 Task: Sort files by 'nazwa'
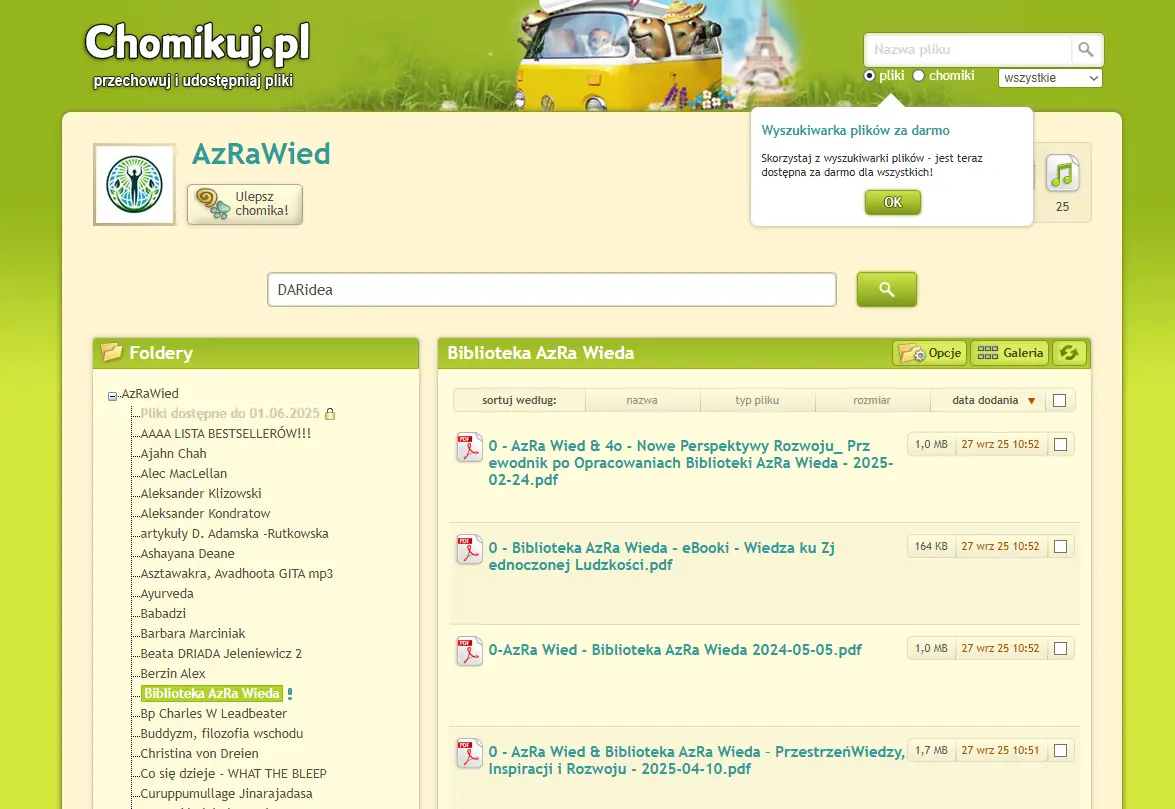click(x=642, y=401)
